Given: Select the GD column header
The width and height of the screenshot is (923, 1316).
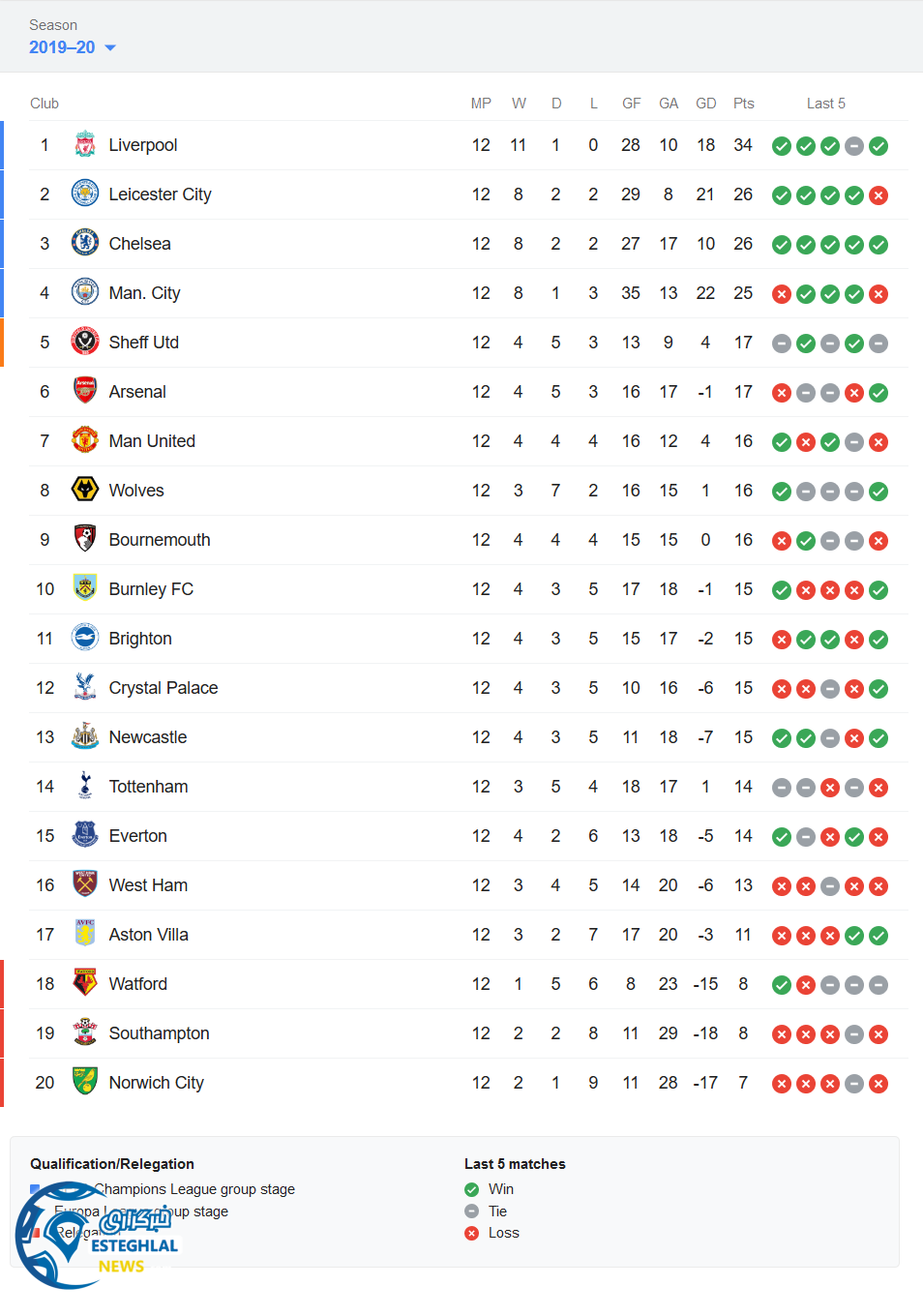Looking at the screenshot, I should pos(706,104).
